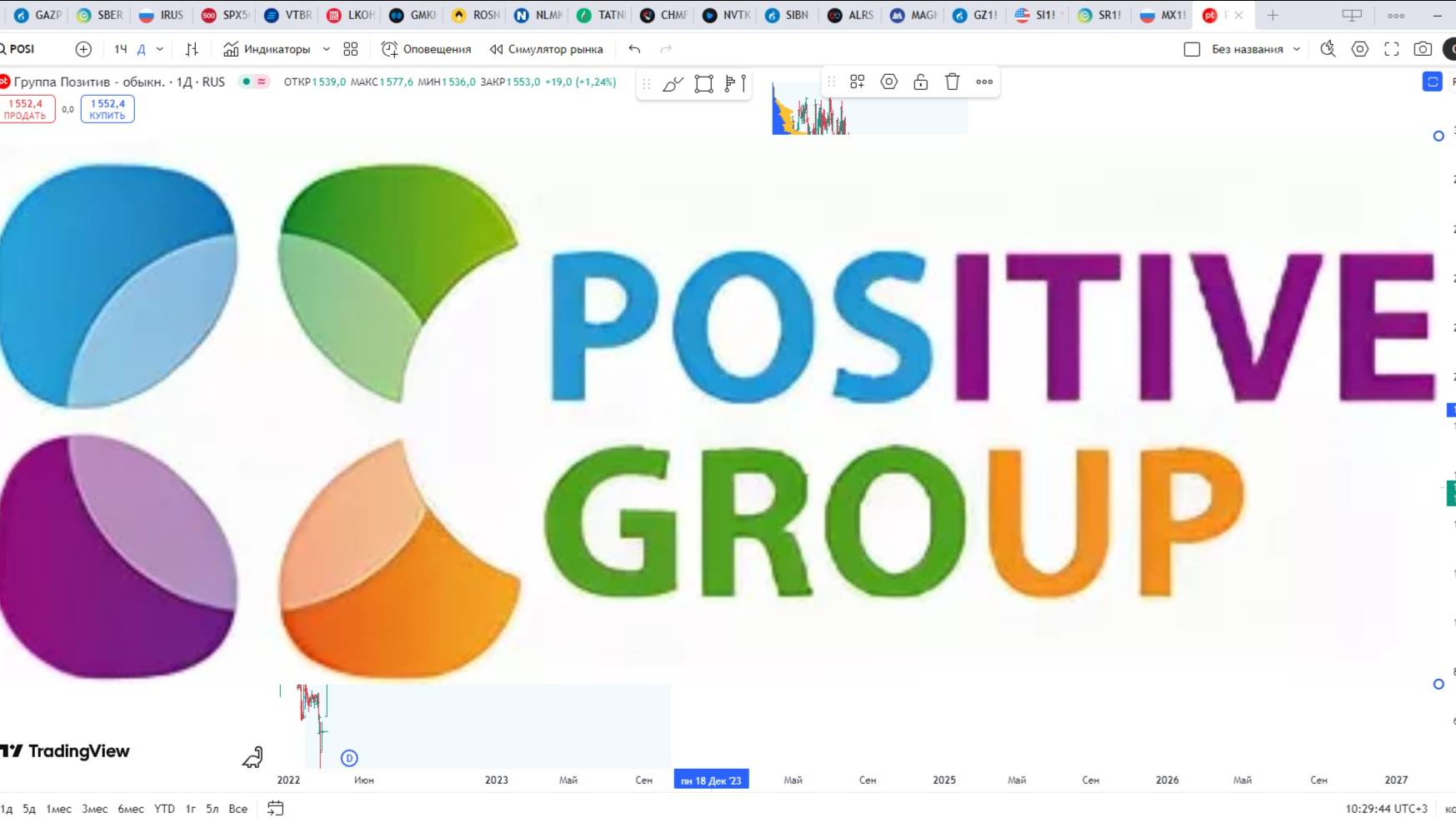
Task: Select the YTD date range
Action: point(165,809)
